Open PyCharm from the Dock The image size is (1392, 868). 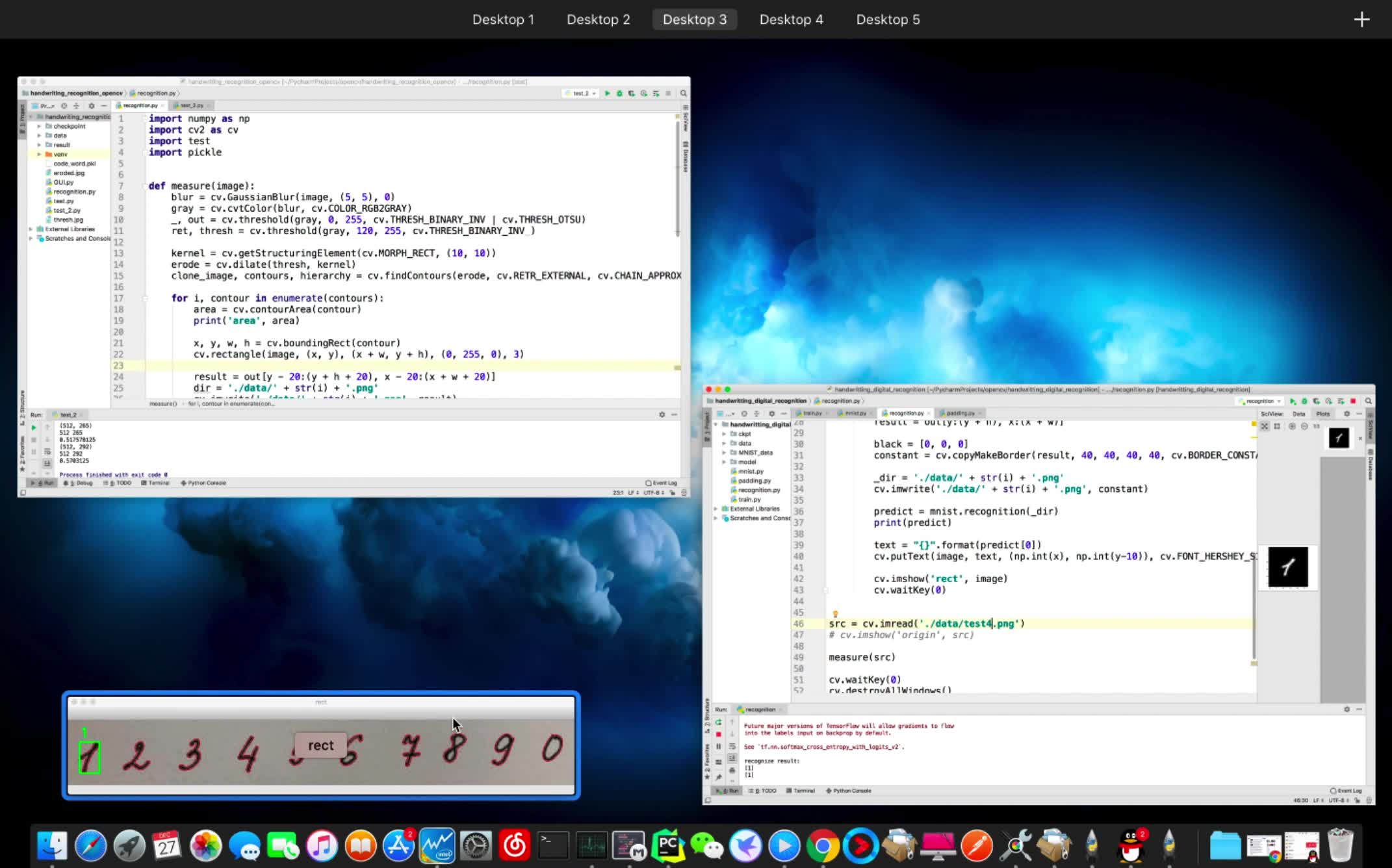tap(668, 846)
